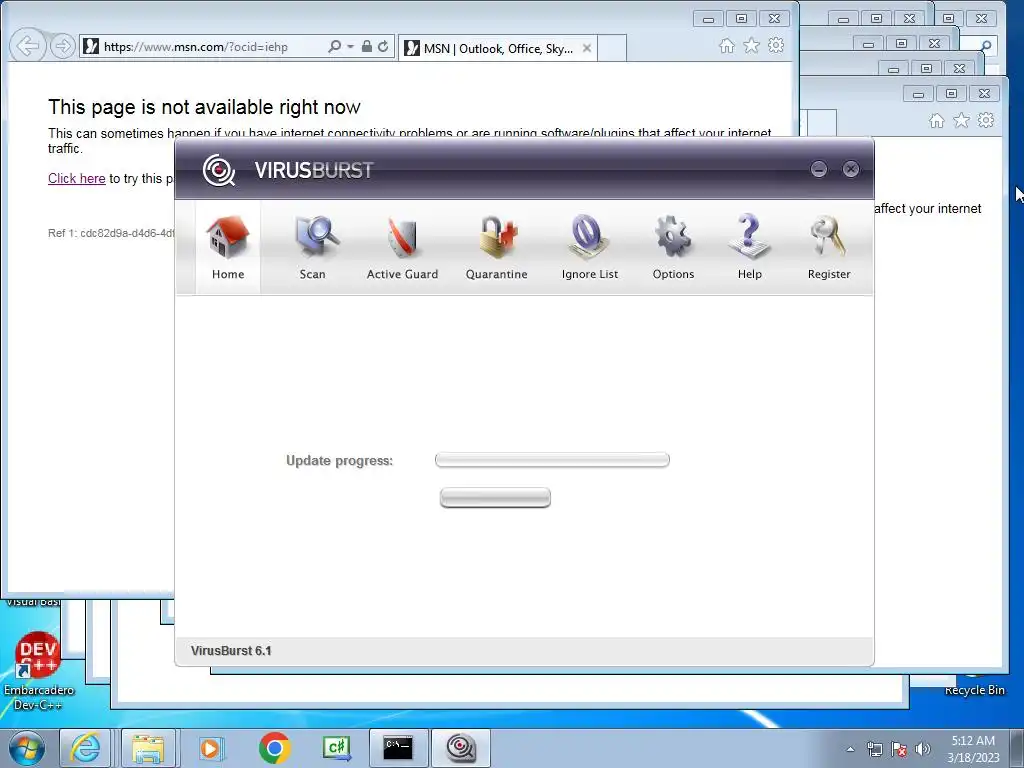
Task: Refresh the MSN page in Internet Explorer
Action: [x=383, y=46]
